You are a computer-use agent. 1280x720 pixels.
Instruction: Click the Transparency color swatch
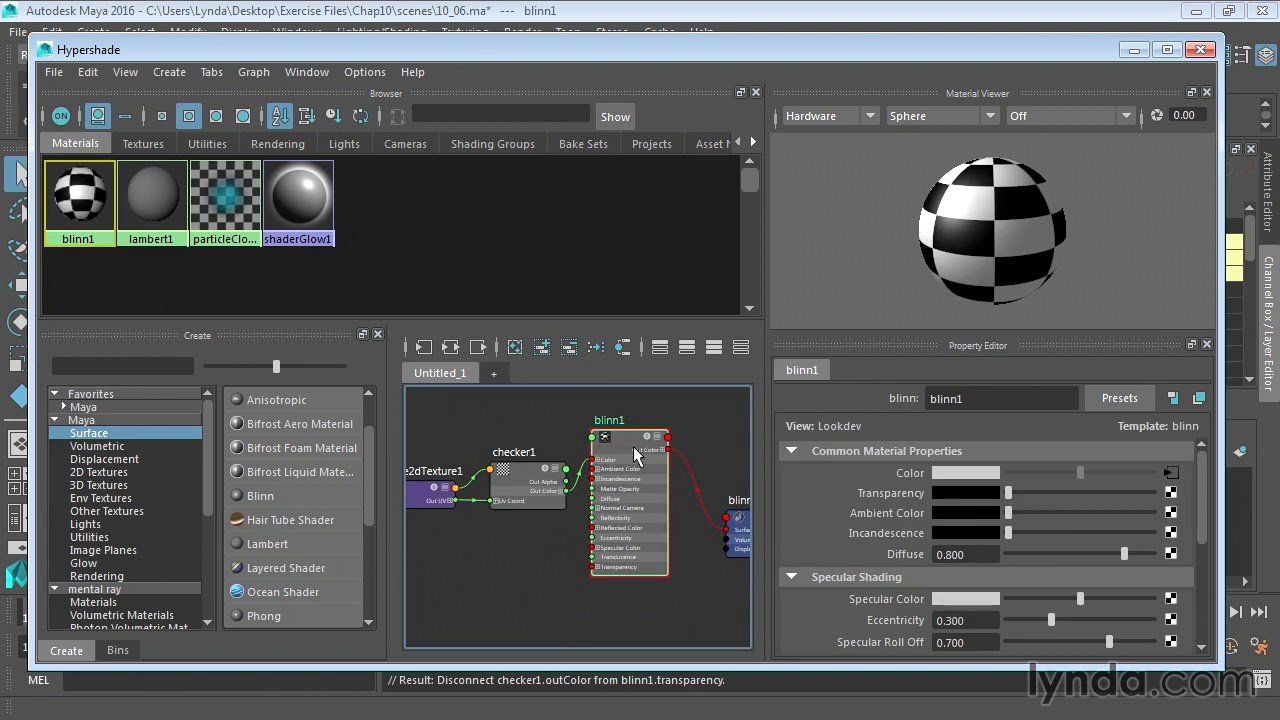pyautogui.click(x=965, y=493)
